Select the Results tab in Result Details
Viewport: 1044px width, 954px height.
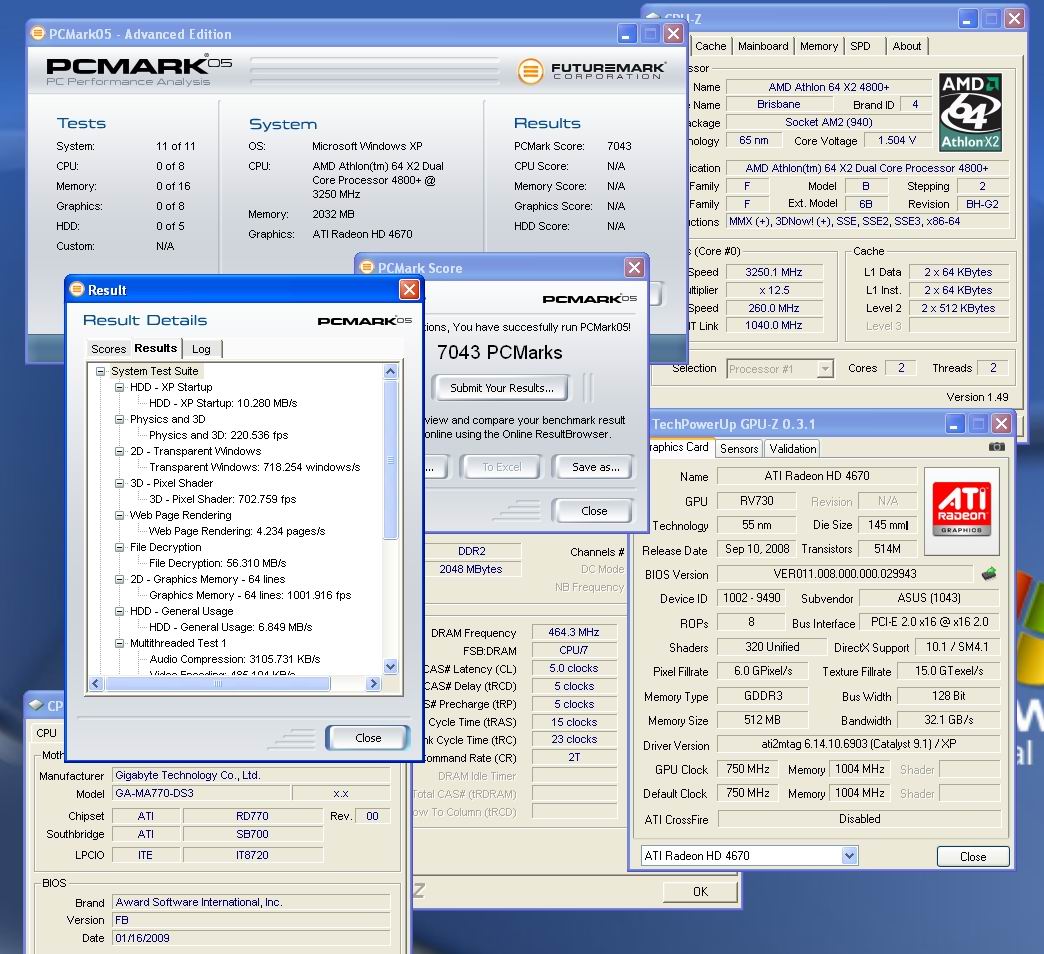[155, 348]
